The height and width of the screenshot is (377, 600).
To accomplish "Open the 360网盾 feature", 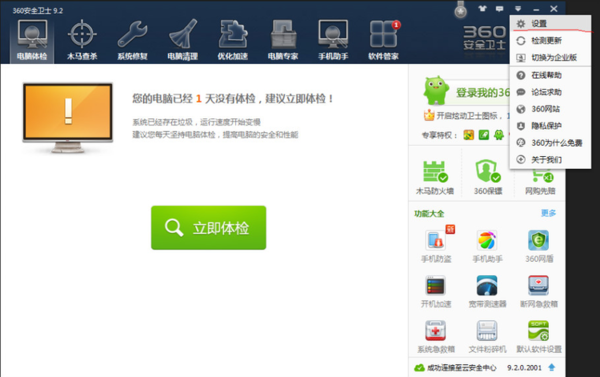I will click(539, 246).
